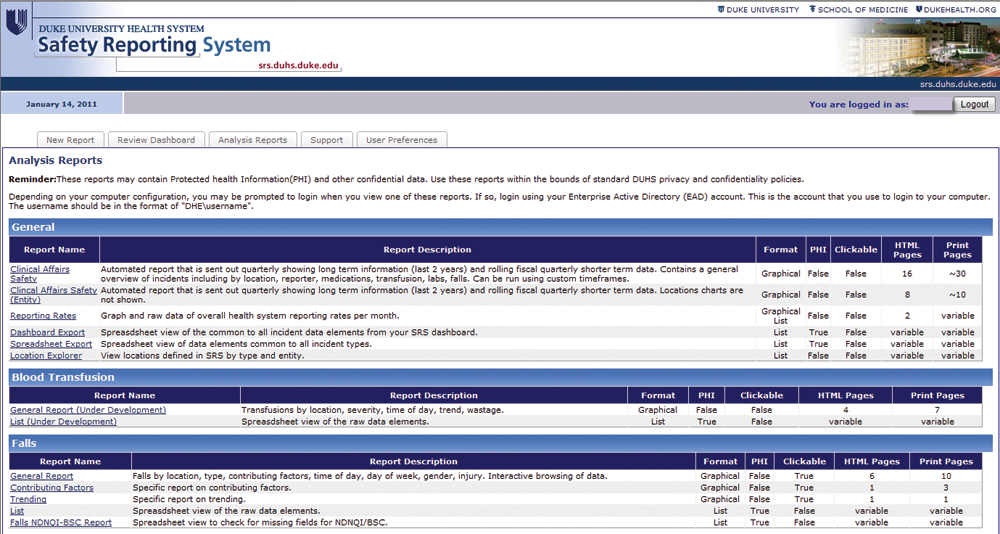Image resolution: width=1000 pixels, height=534 pixels.
Task: Click the Safety Reporting System title
Action: pos(154,45)
